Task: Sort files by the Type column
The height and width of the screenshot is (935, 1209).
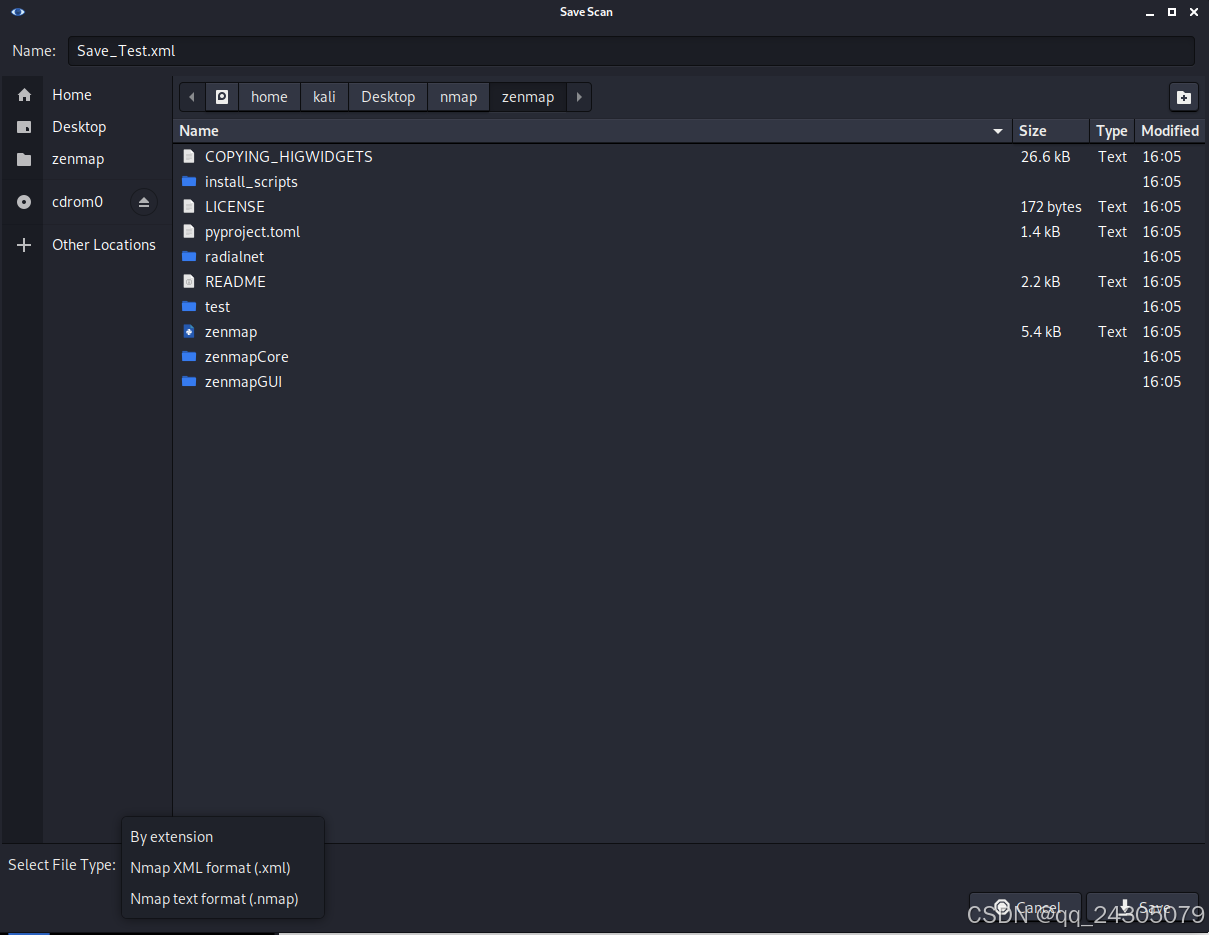Action: click(1112, 131)
